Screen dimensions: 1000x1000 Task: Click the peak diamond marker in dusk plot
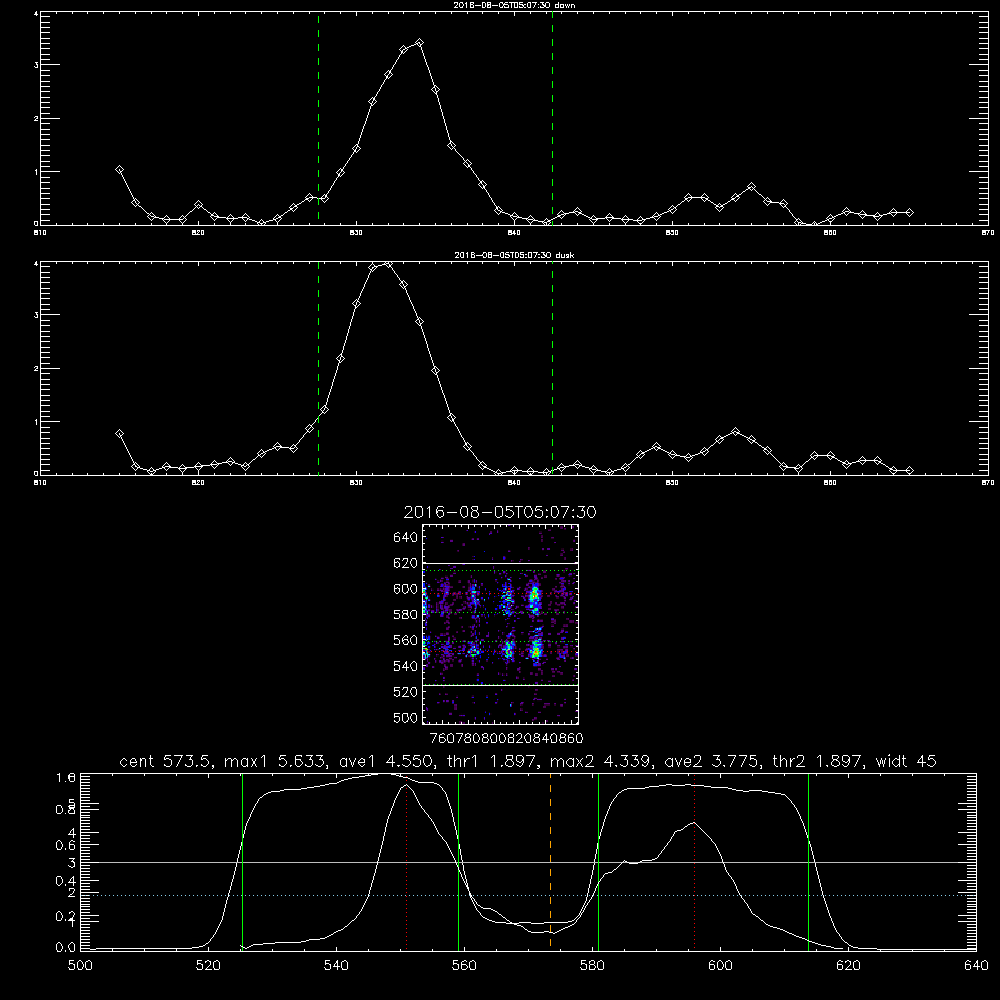387,263
